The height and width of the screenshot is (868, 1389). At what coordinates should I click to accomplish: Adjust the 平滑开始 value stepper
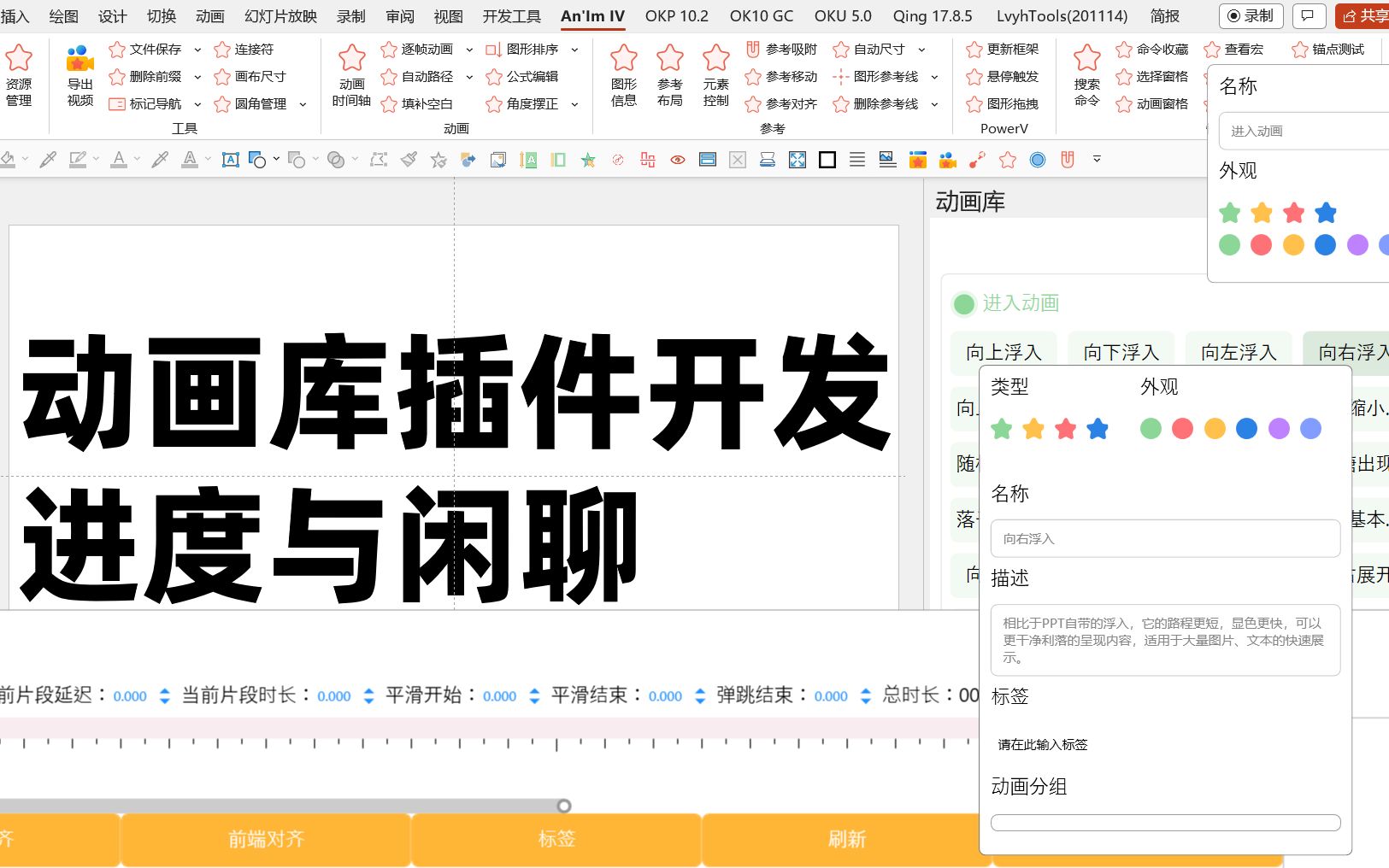click(534, 696)
